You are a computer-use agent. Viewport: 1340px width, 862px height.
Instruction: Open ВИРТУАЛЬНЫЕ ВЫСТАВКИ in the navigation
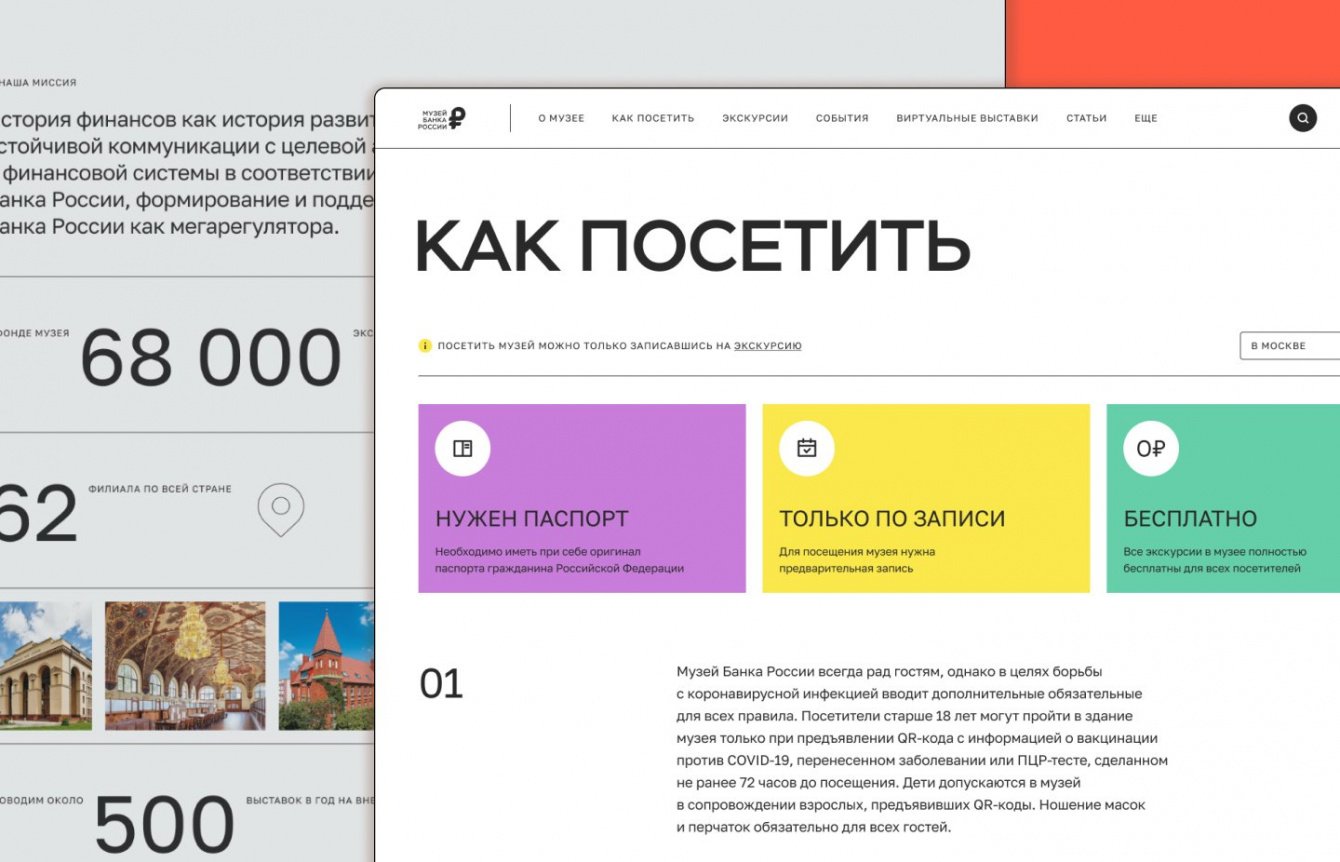[x=967, y=118]
